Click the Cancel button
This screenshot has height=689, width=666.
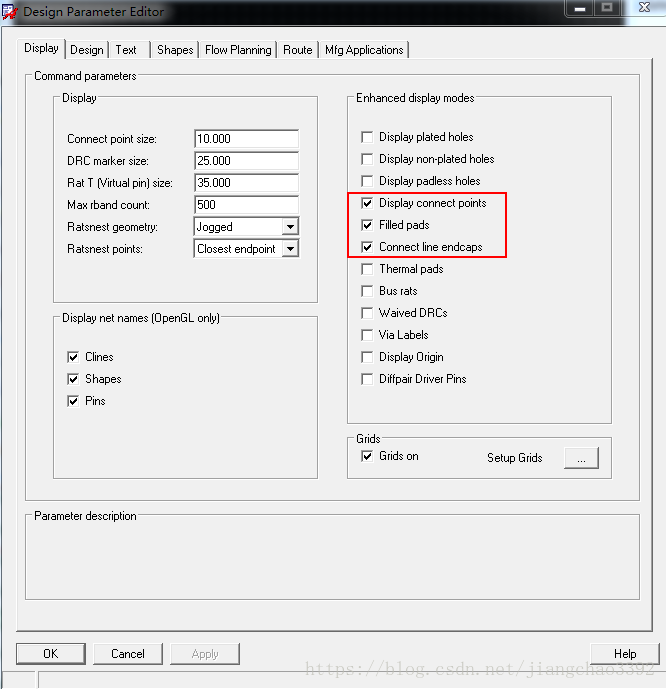tap(128, 654)
